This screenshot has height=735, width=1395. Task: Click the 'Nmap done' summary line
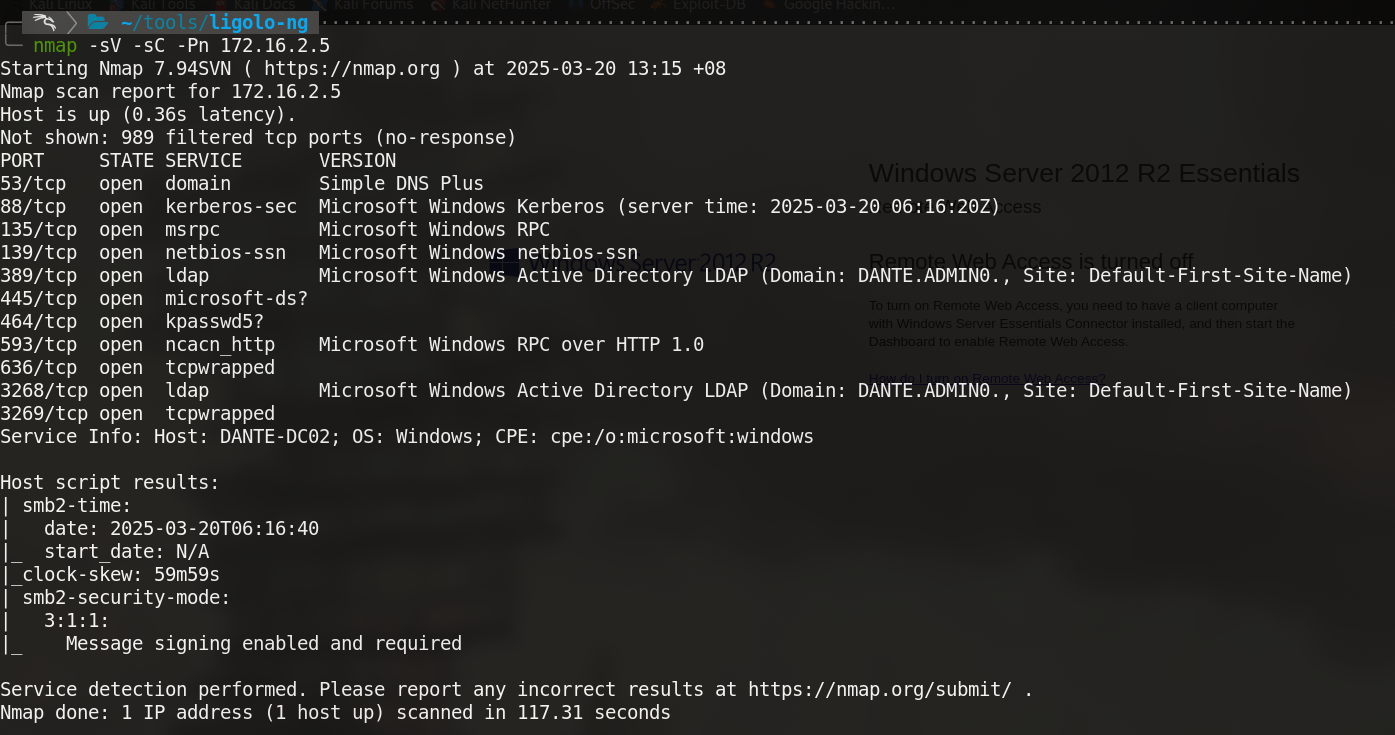coord(335,713)
